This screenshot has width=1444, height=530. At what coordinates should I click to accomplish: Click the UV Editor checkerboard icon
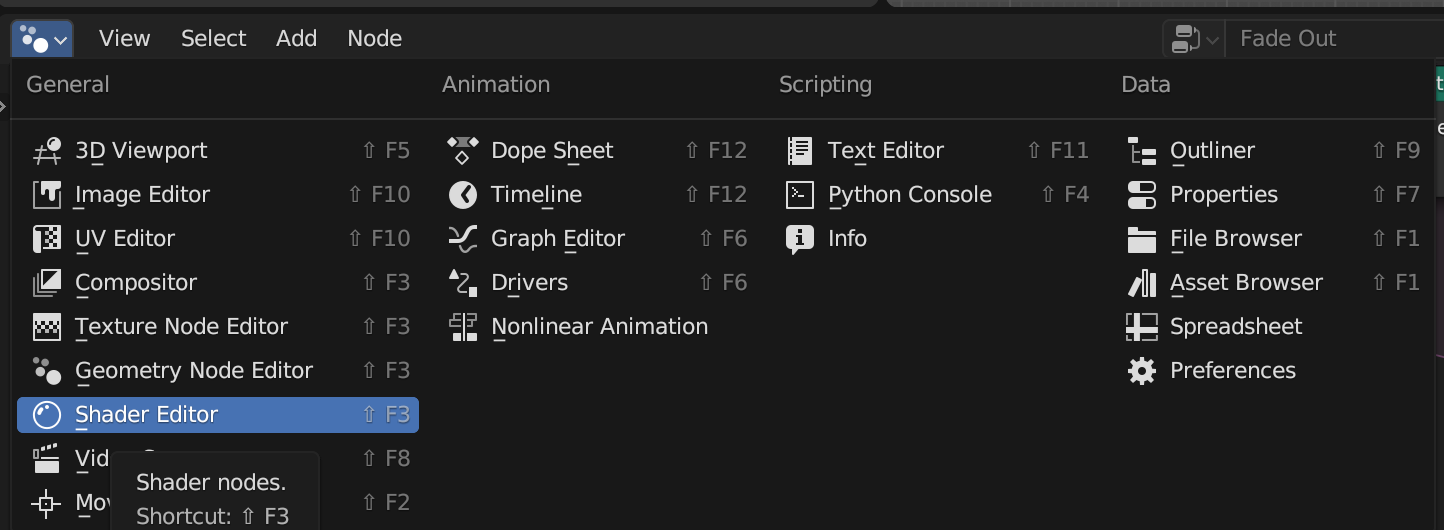pyautogui.click(x=47, y=239)
